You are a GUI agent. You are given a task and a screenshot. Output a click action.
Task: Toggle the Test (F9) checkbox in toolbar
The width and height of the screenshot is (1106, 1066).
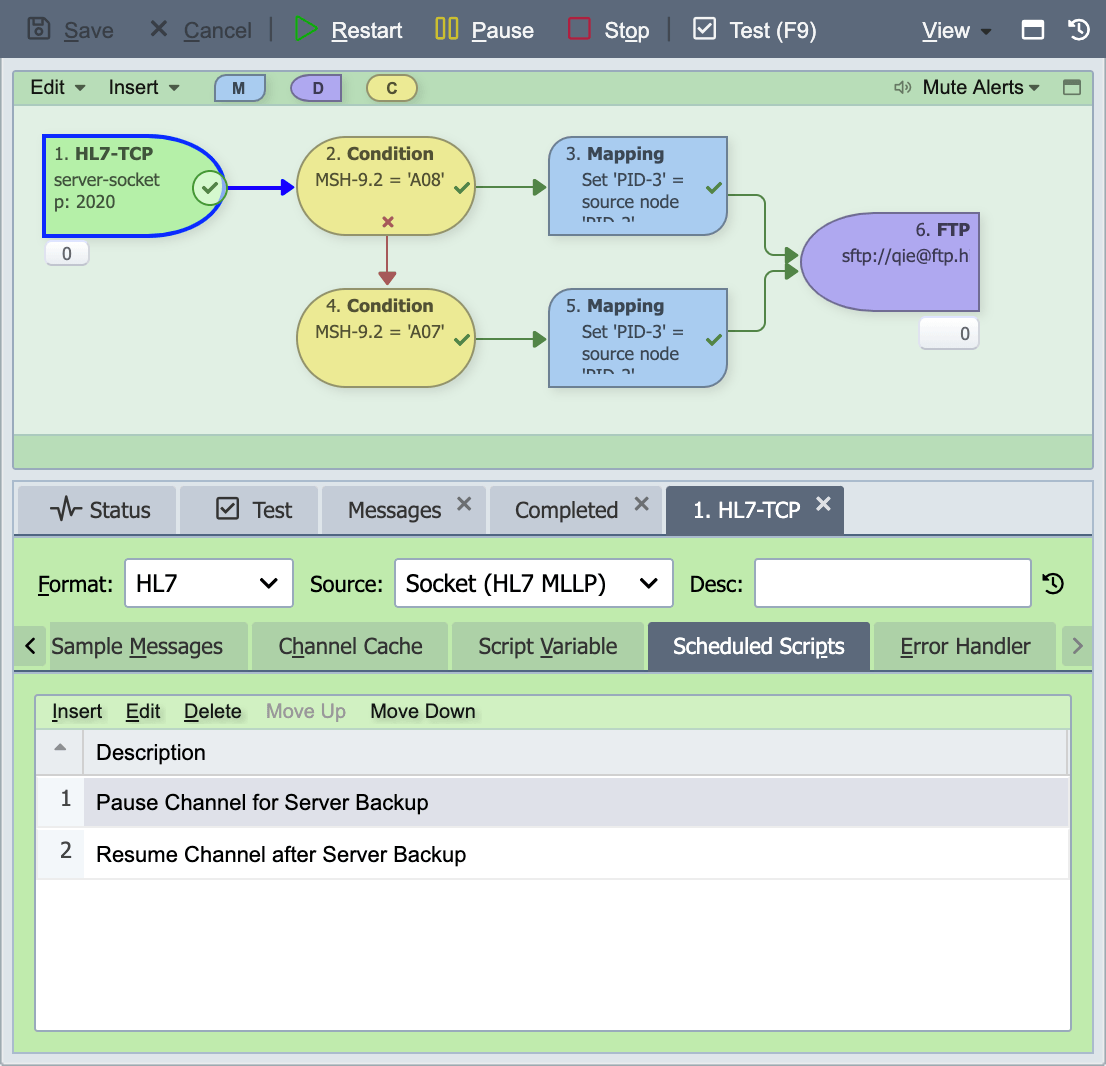point(704,29)
